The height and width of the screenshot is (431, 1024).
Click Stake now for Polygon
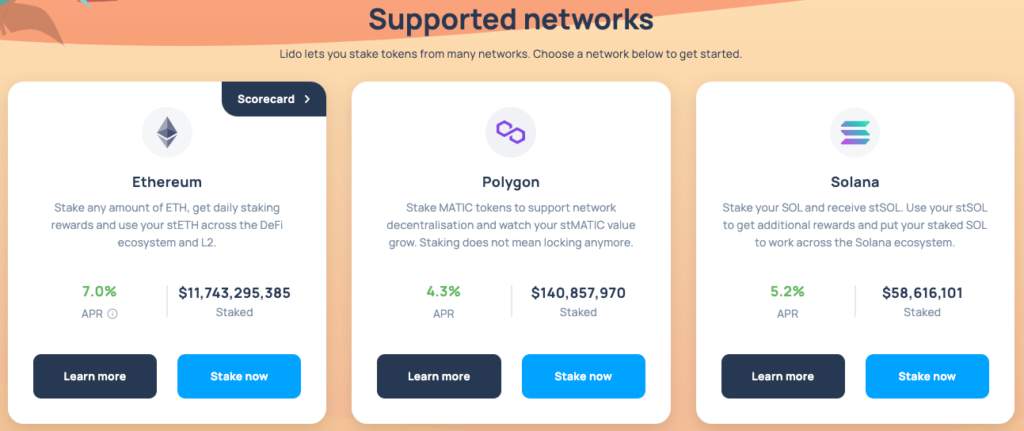point(583,376)
